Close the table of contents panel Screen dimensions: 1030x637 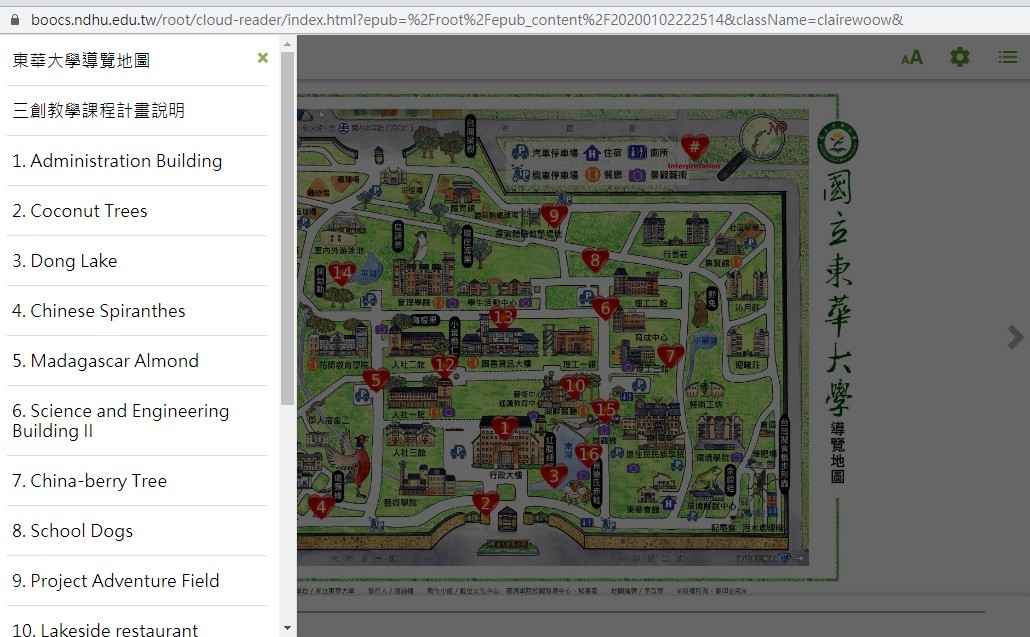tap(263, 58)
